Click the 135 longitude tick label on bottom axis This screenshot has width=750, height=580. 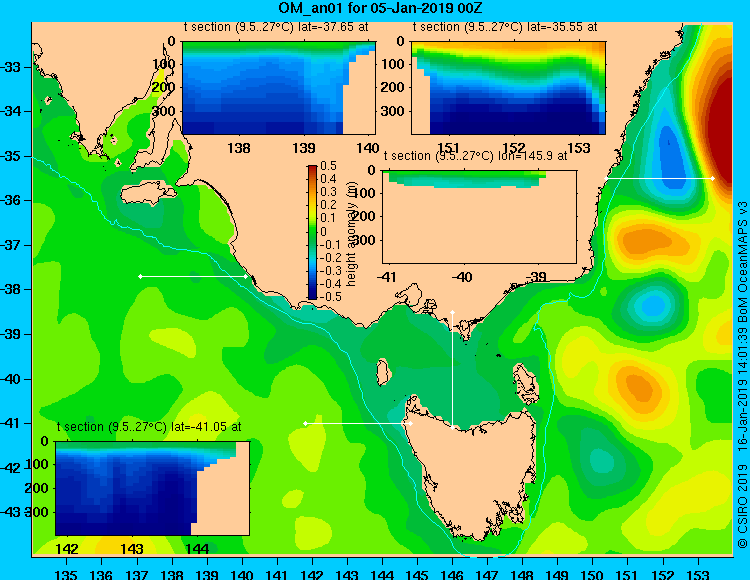[x=66, y=575]
